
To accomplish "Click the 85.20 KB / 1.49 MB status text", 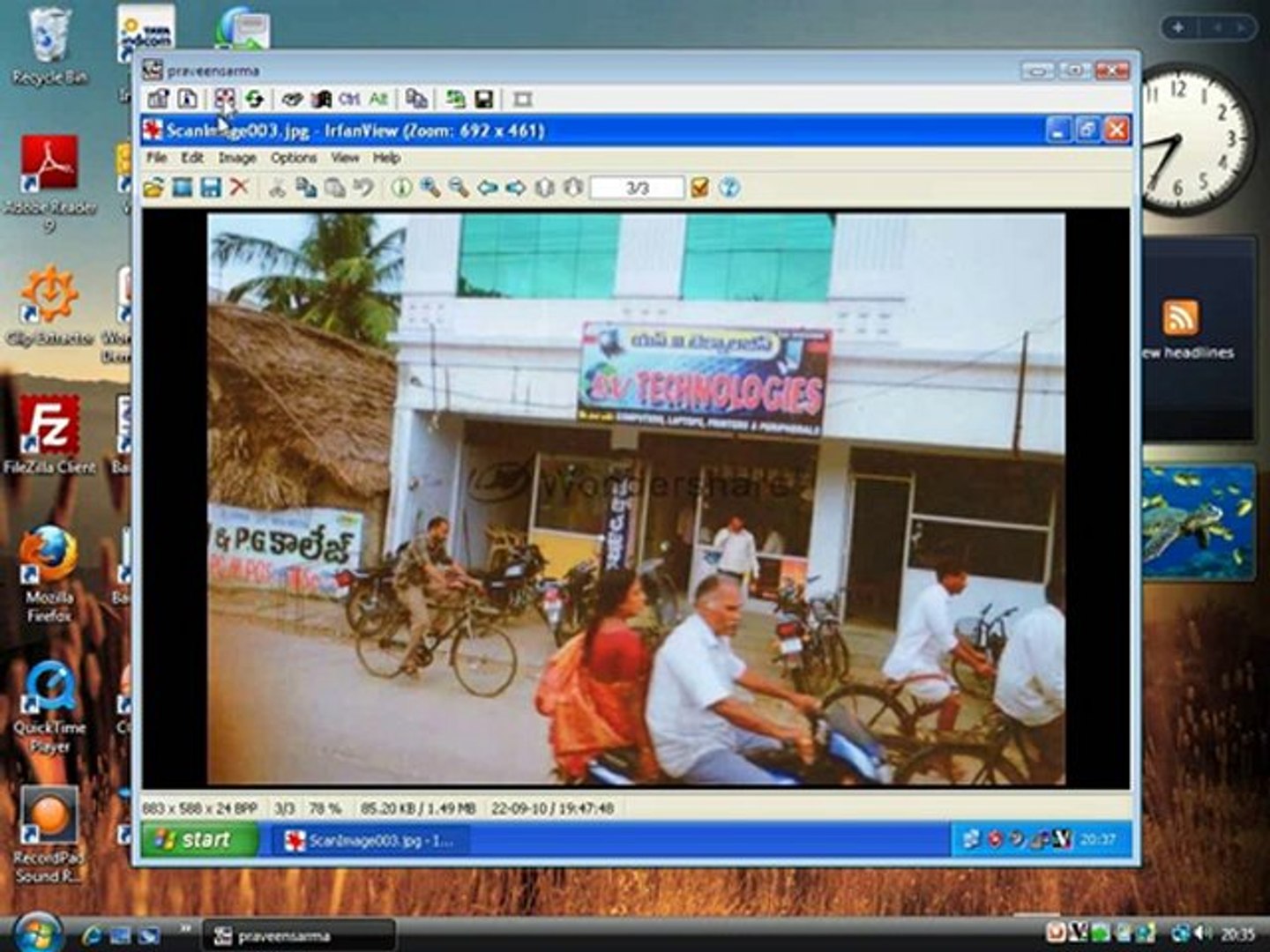I will 418,808.
